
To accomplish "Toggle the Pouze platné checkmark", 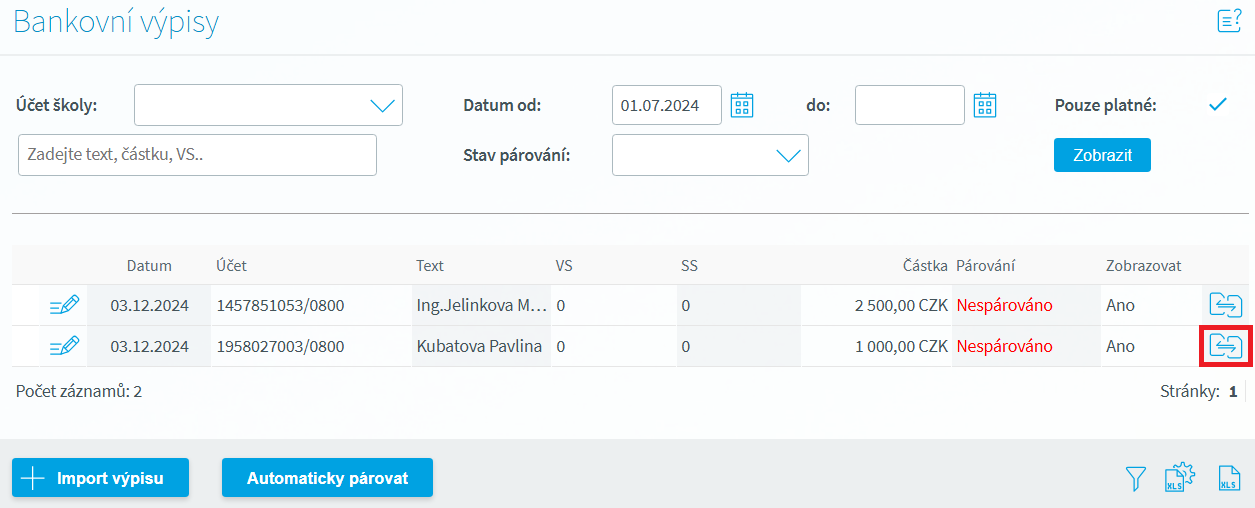I will [1217, 104].
